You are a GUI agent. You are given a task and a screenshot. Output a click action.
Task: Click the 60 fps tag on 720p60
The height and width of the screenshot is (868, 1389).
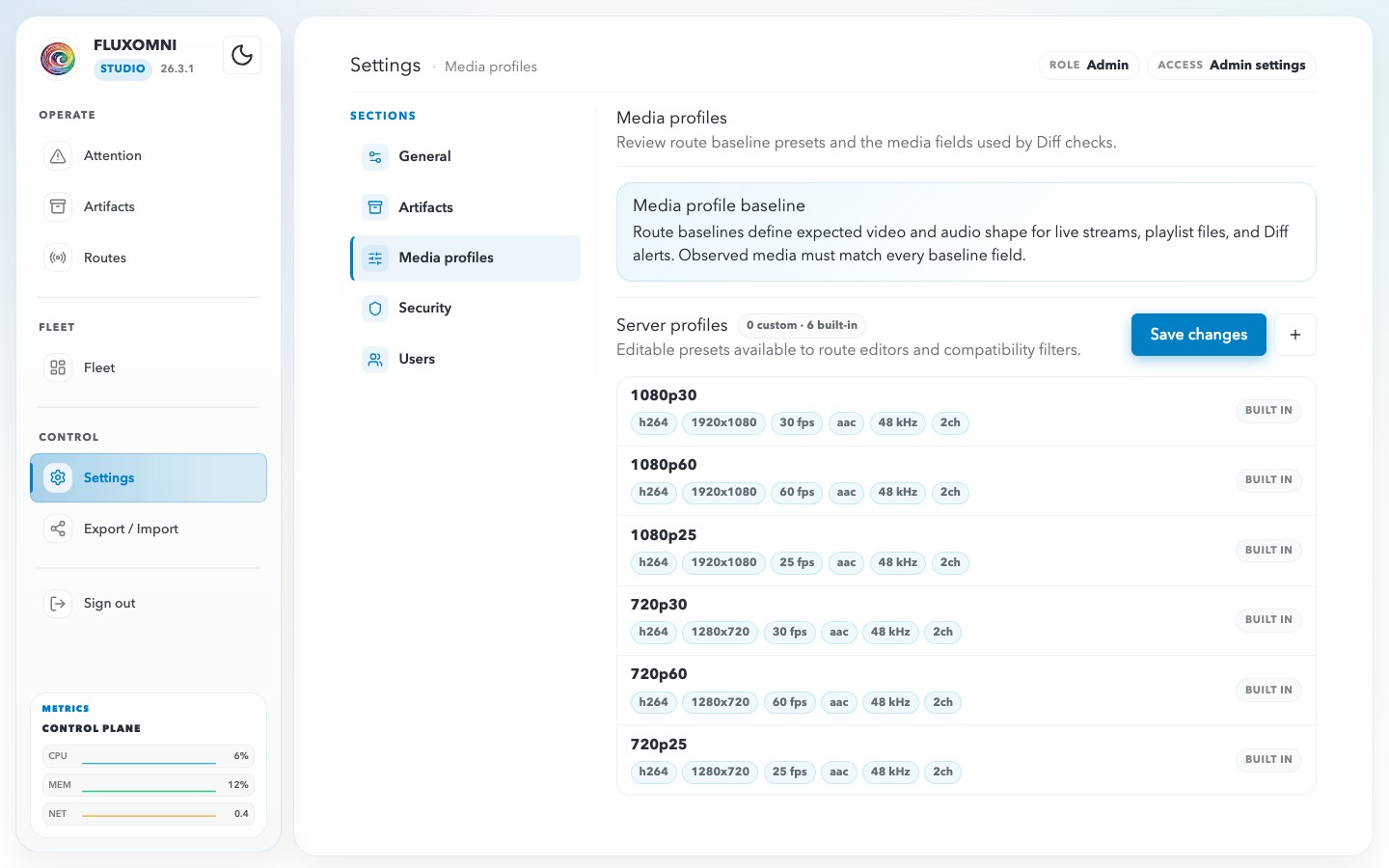pos(789,702)
